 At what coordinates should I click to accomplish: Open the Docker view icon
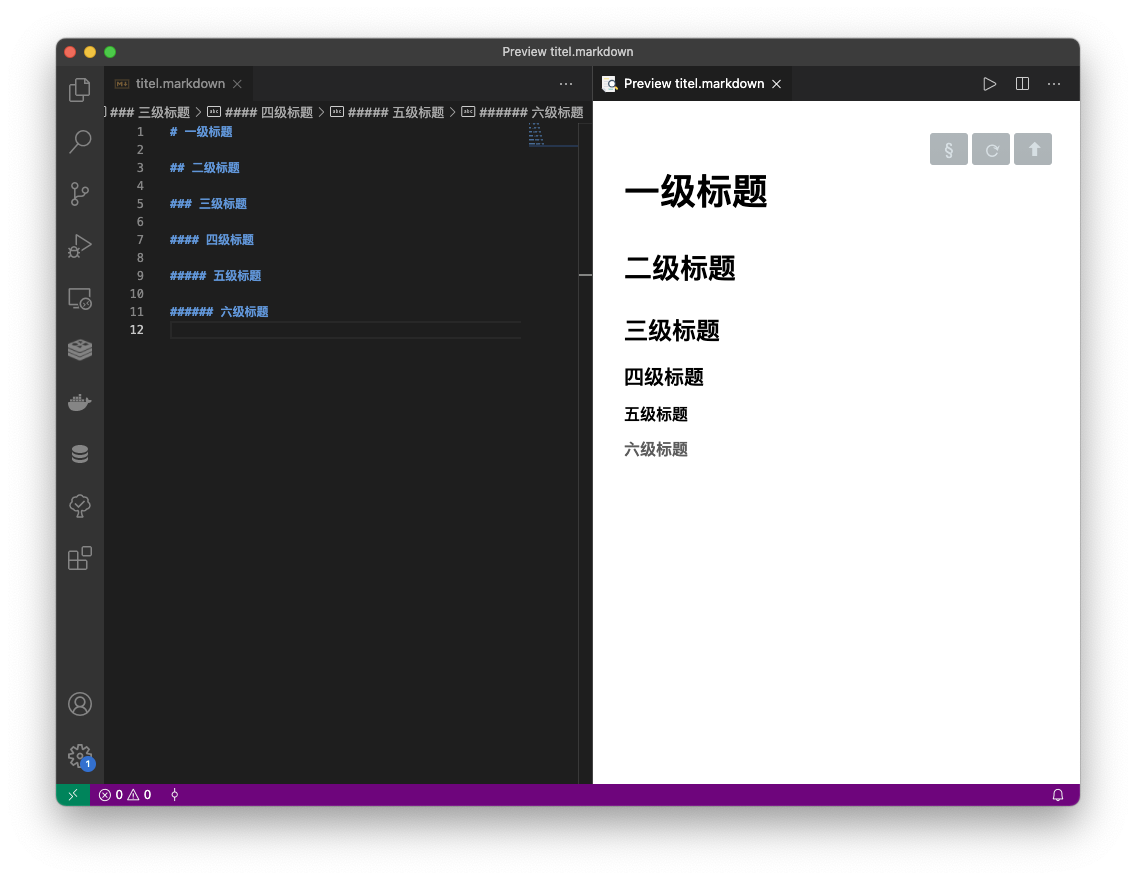pos(80,402)
